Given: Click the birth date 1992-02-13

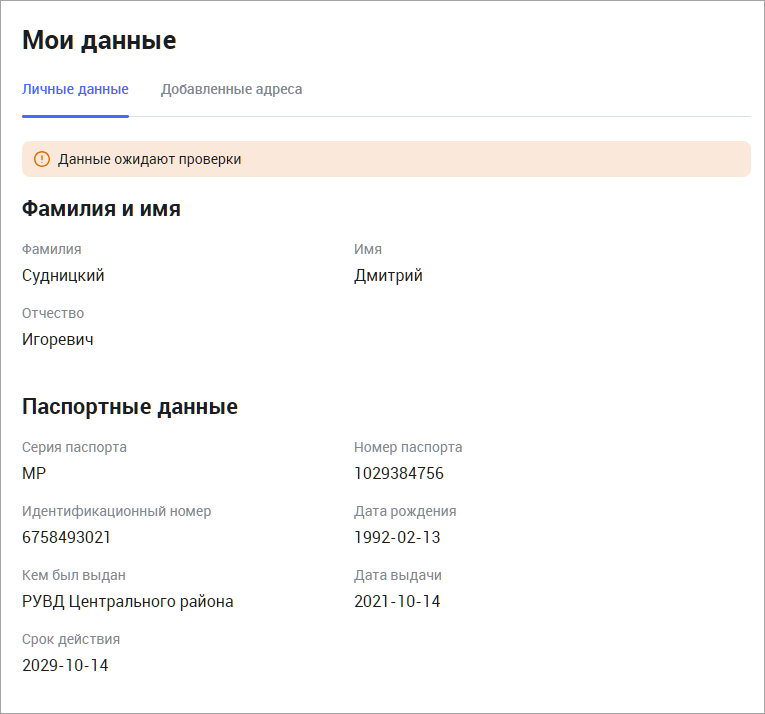Looking at the screenshot, I should (397, 537).
